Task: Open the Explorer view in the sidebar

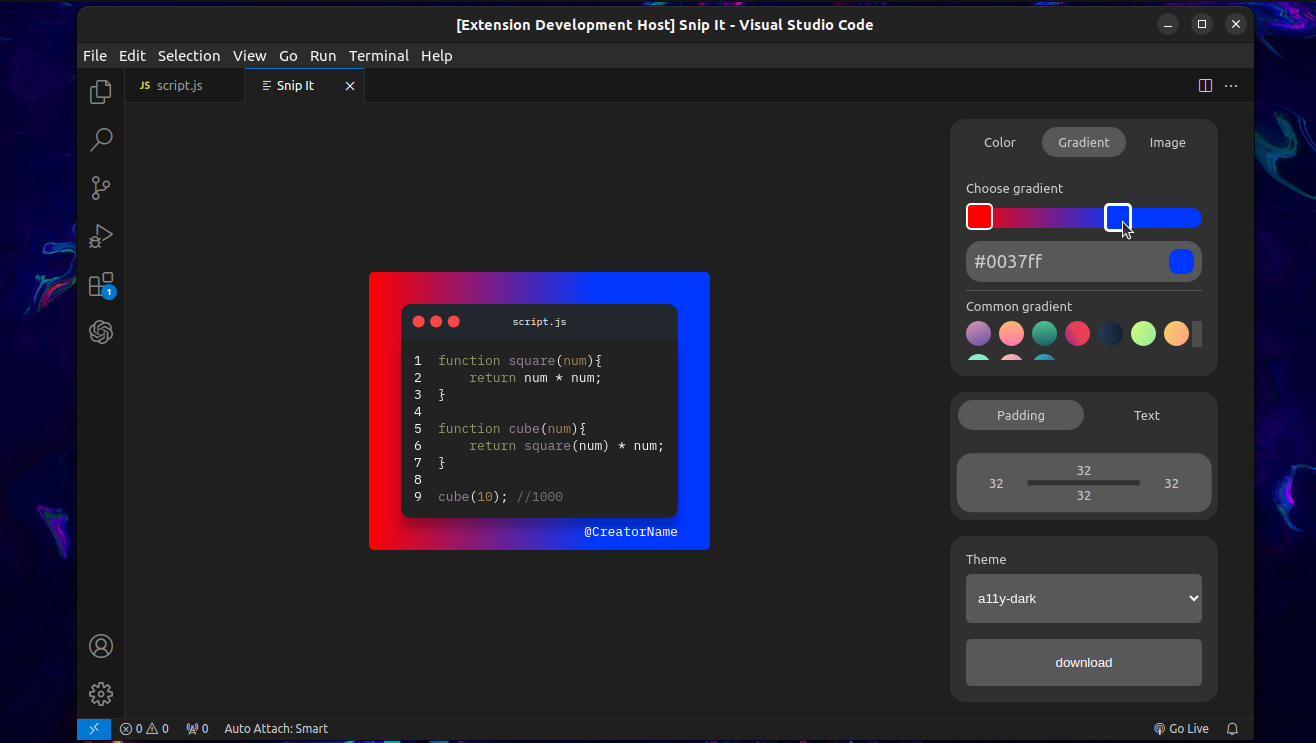Action: coord(100,91)
